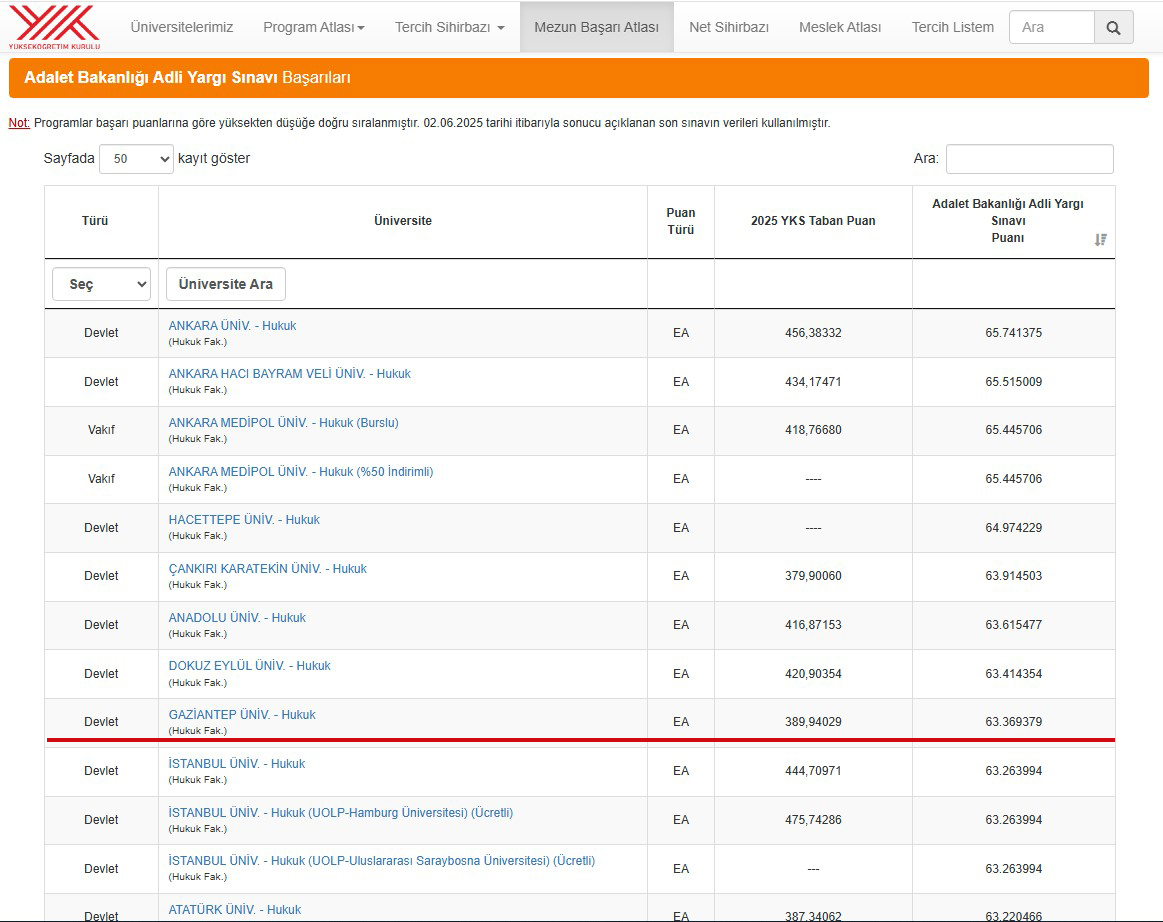
Task: Click the table filter Ara input box
Action: (1029, 159)
